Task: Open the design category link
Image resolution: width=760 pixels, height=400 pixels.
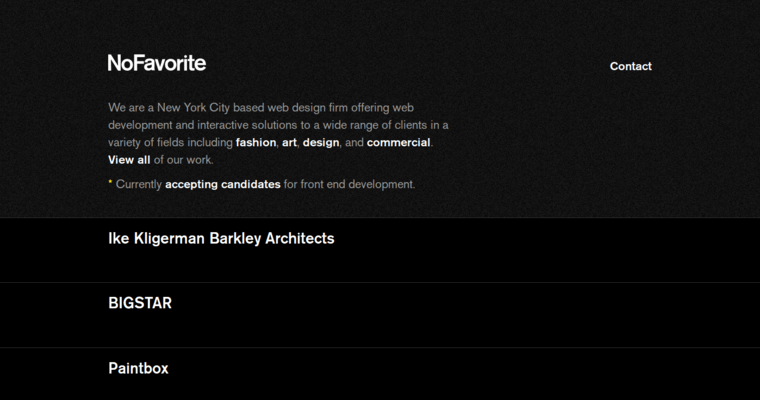Action: 321,143
